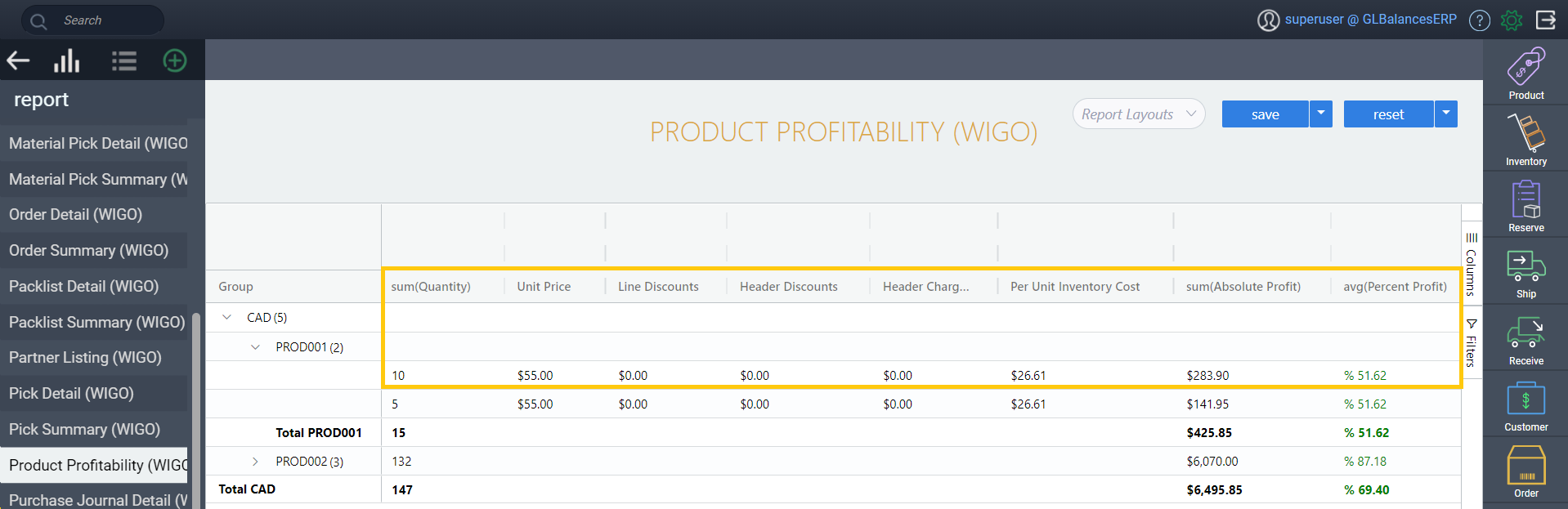1568x509 pixels.
Task: Click the $6,495.85 Total CAD profit
Action: 1215,490
